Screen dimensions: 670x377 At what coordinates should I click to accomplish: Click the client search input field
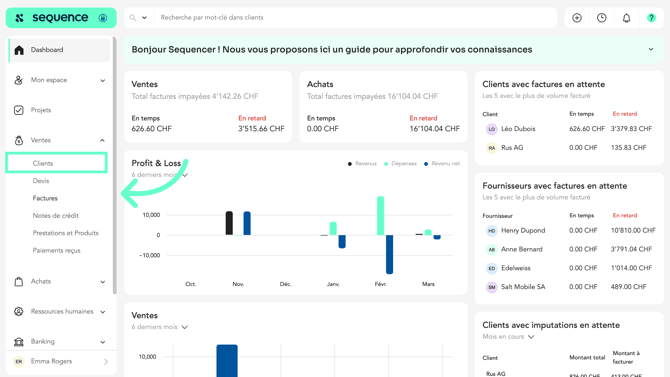[355, 18]
